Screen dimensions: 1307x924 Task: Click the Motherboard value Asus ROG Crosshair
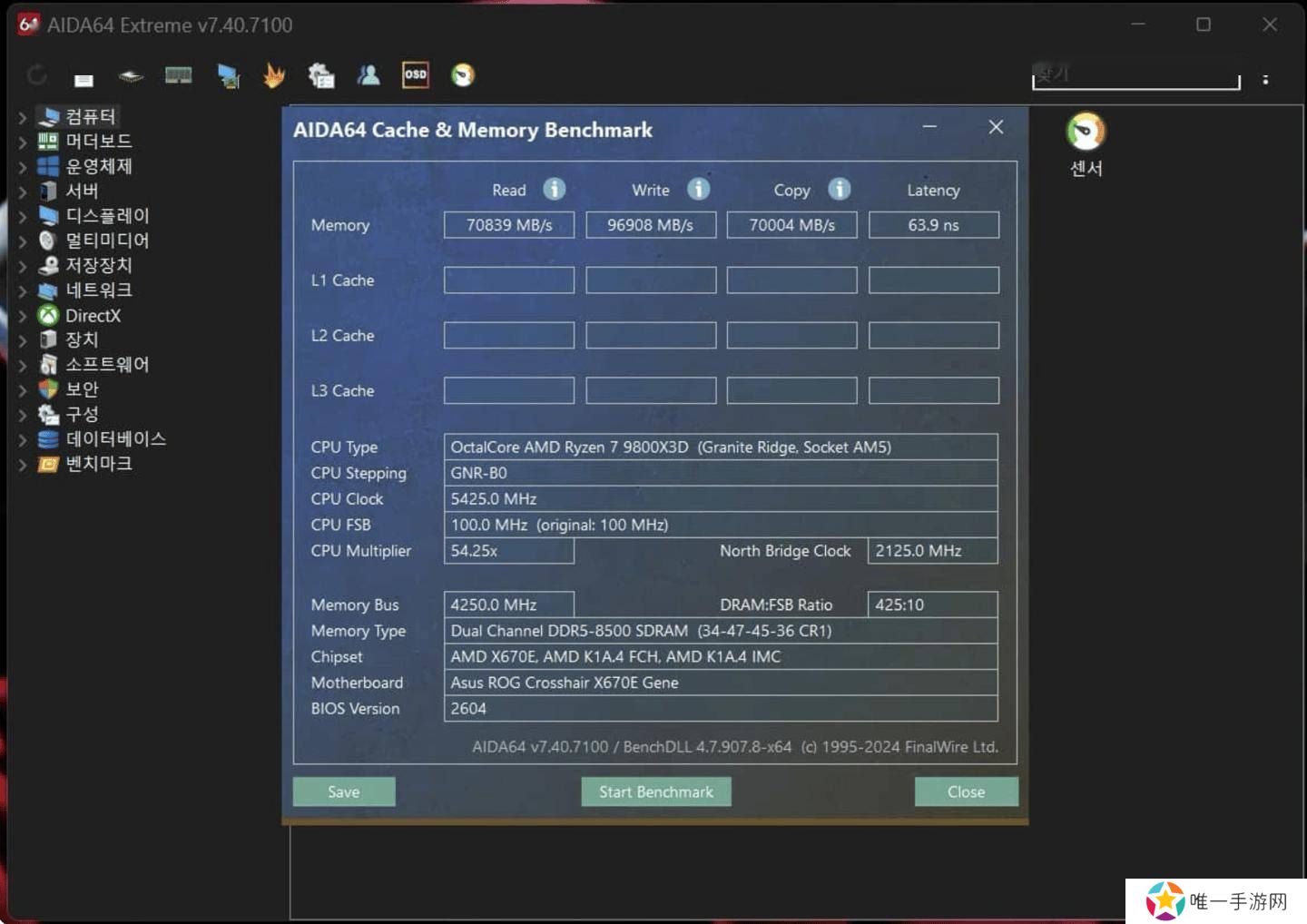721,683
